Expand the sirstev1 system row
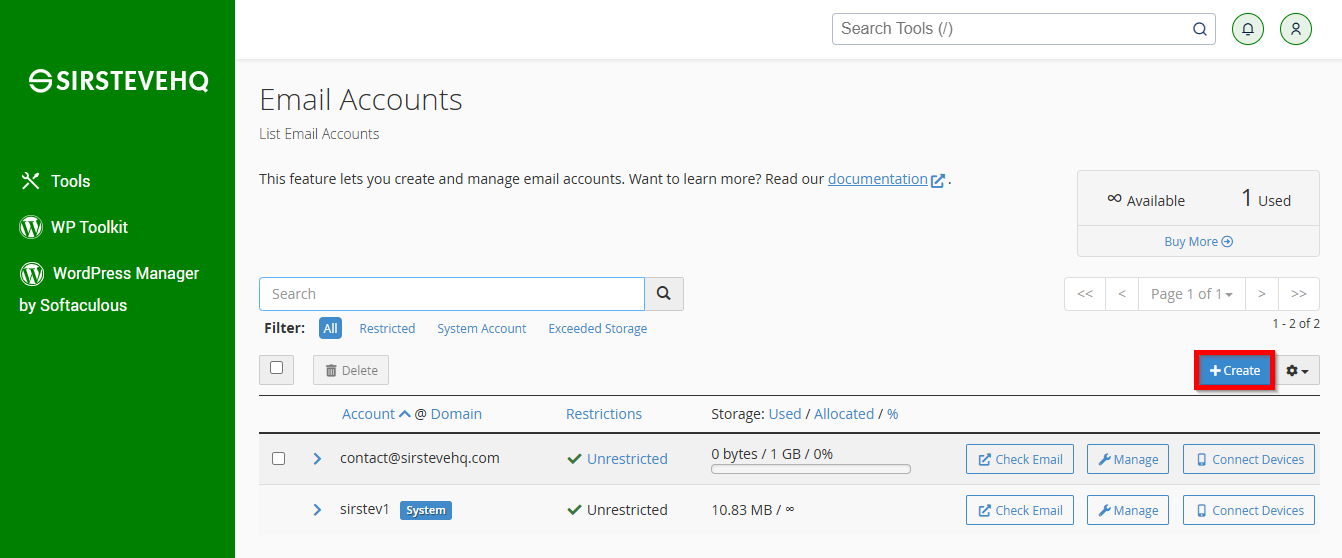Viewport: 1342px width, 558px height. [317, 510]
